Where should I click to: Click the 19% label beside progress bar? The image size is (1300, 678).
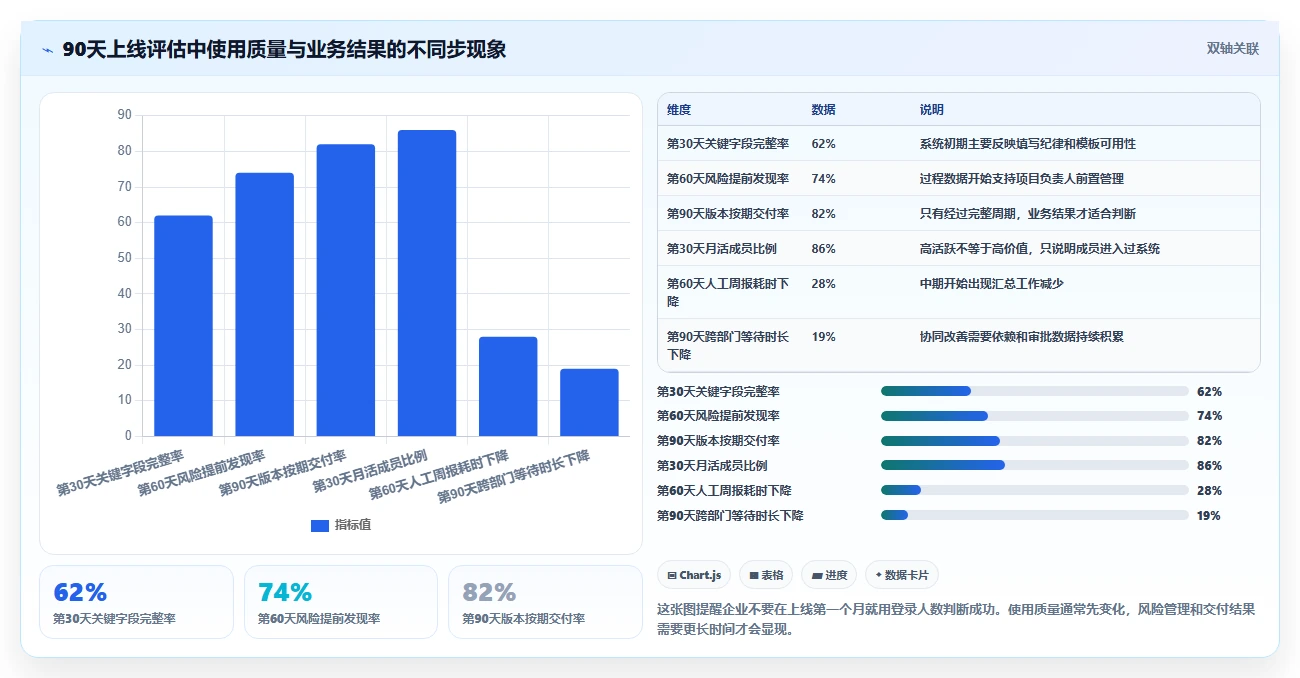1209,516
